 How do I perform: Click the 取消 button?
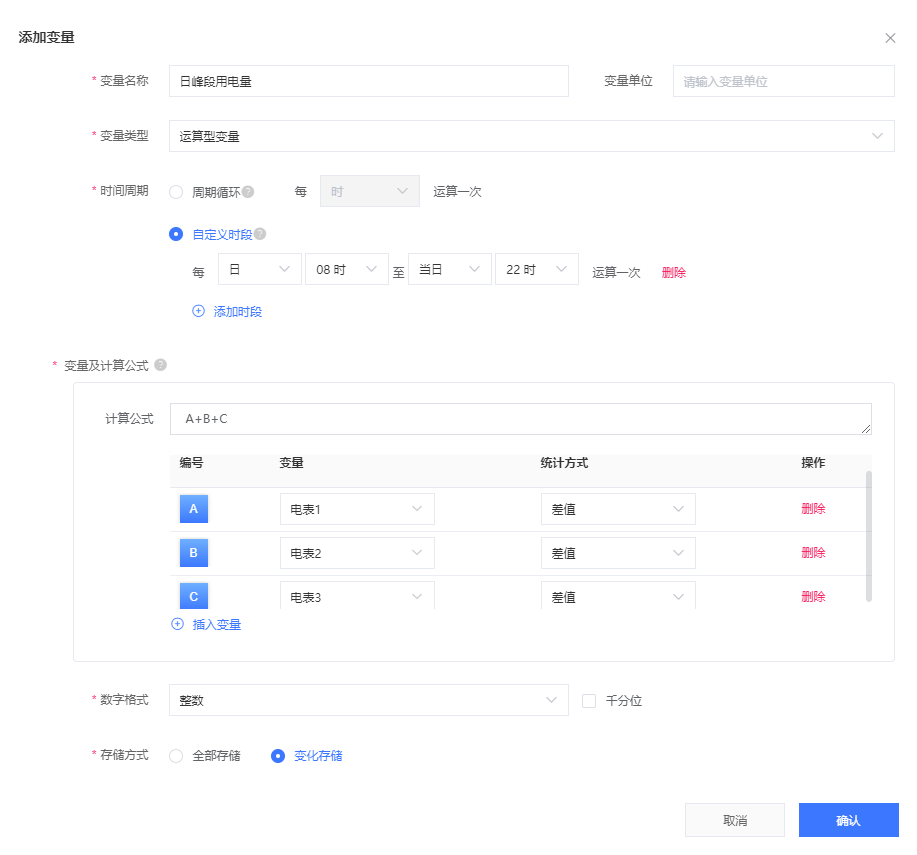point(734,820)
